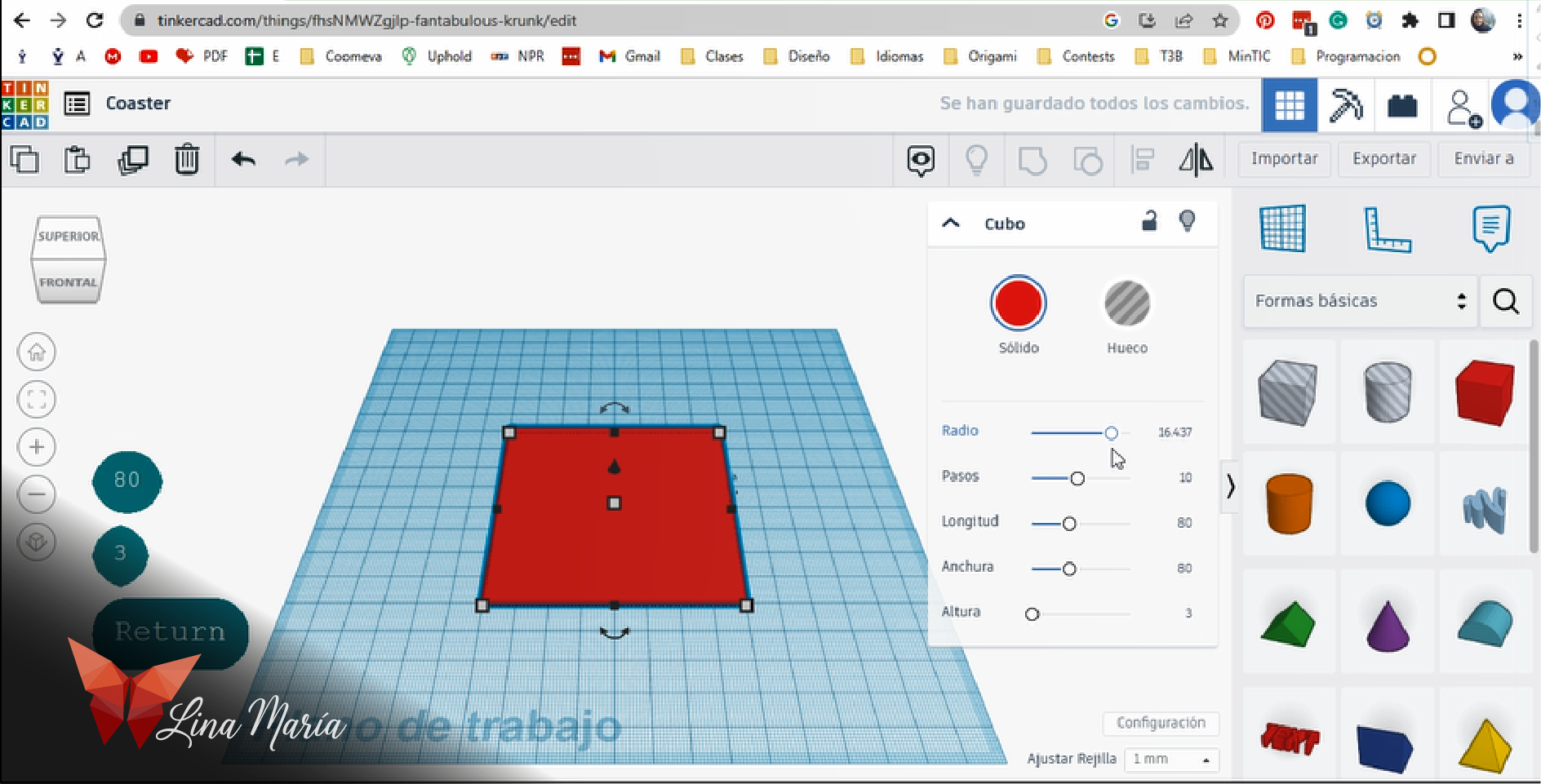
Task: Click the FRONTAL face of view cube
Action: pos(69,281)
